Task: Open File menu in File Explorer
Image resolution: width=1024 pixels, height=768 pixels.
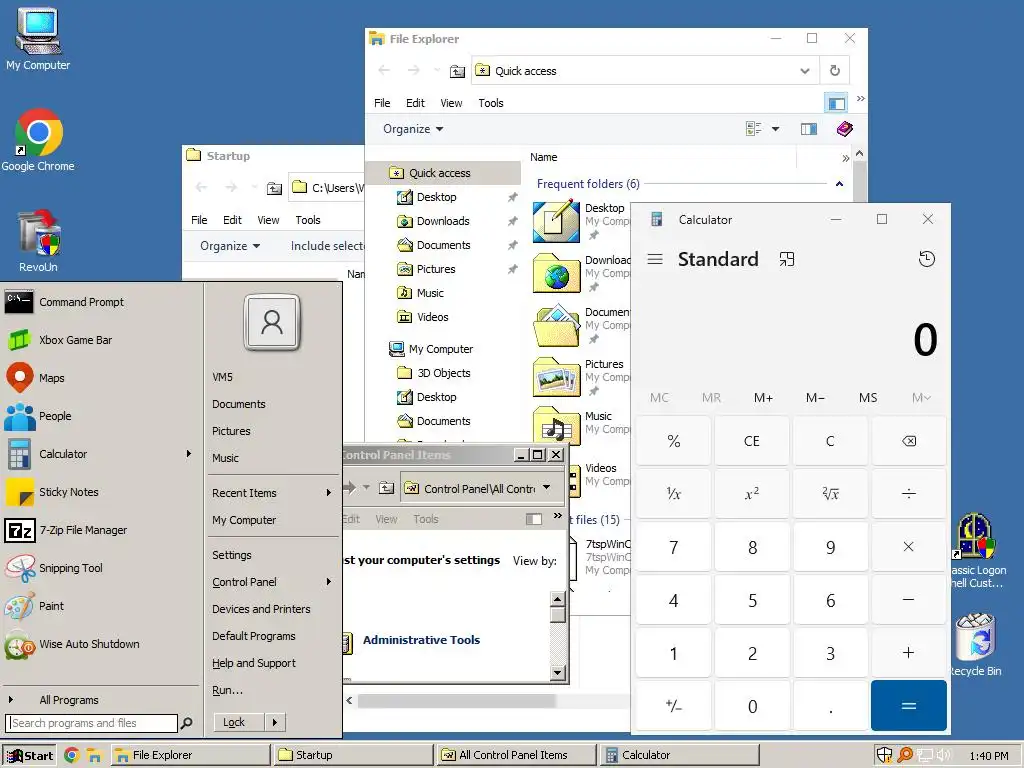Action: pos(382,103)
